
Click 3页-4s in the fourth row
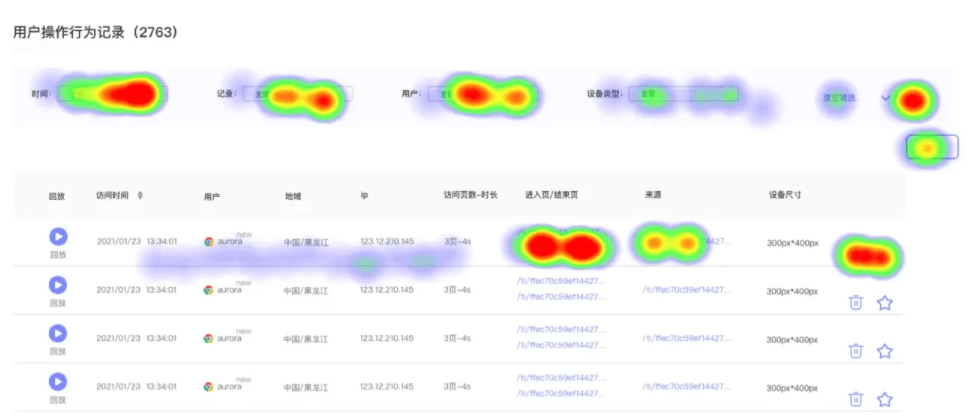point(457,387)
